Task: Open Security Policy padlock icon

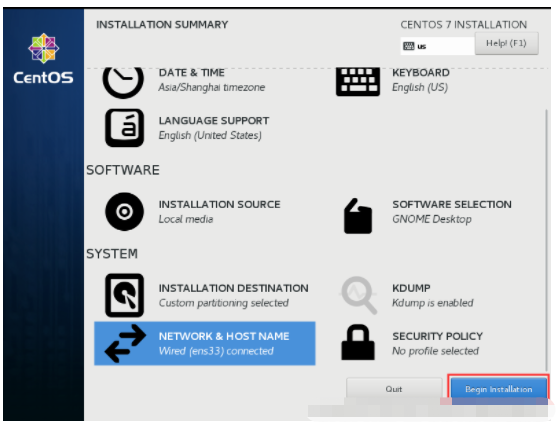Action: click(358, 342)
